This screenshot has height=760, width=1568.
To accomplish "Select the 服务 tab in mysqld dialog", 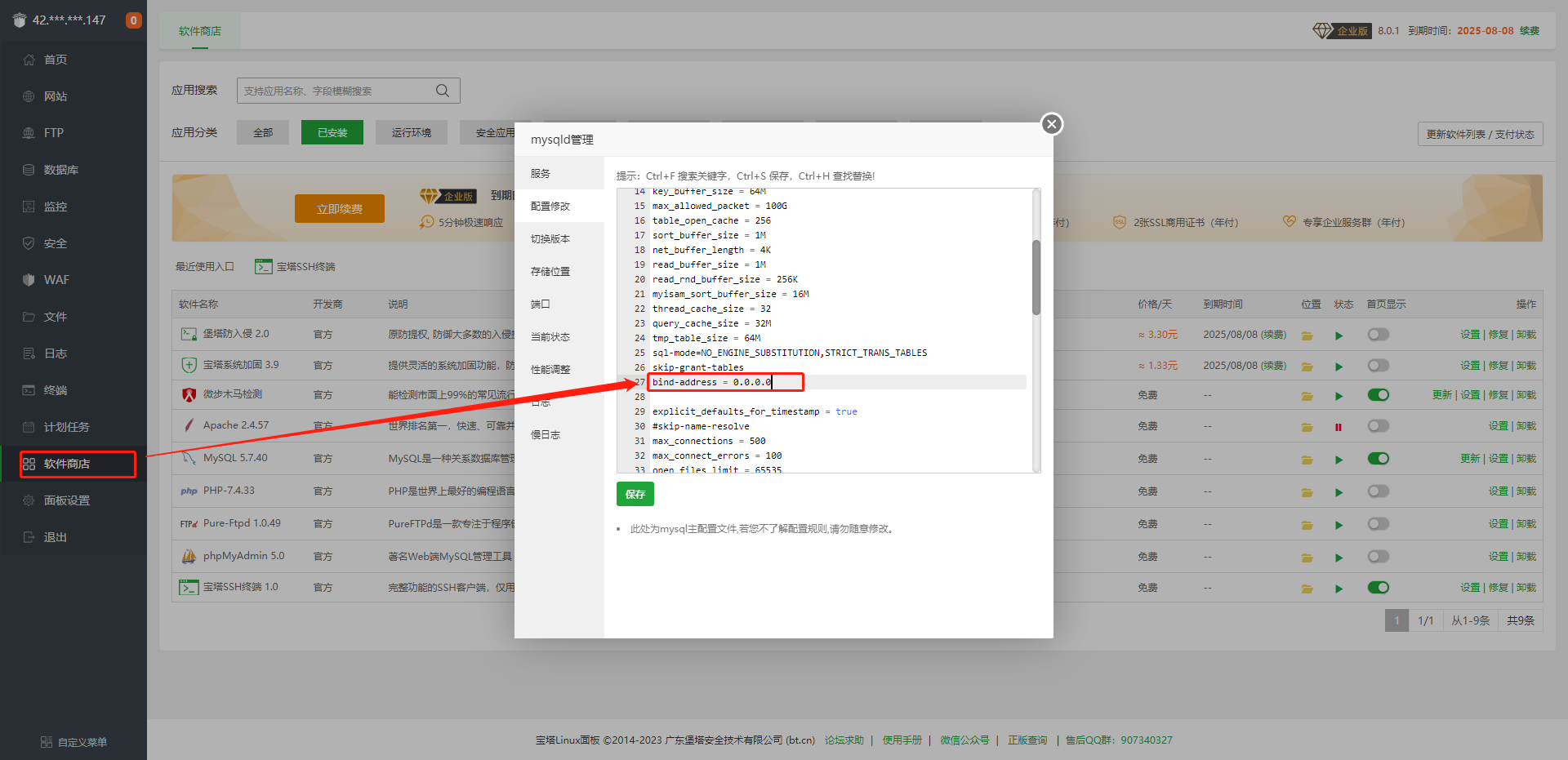I will 559,173.
